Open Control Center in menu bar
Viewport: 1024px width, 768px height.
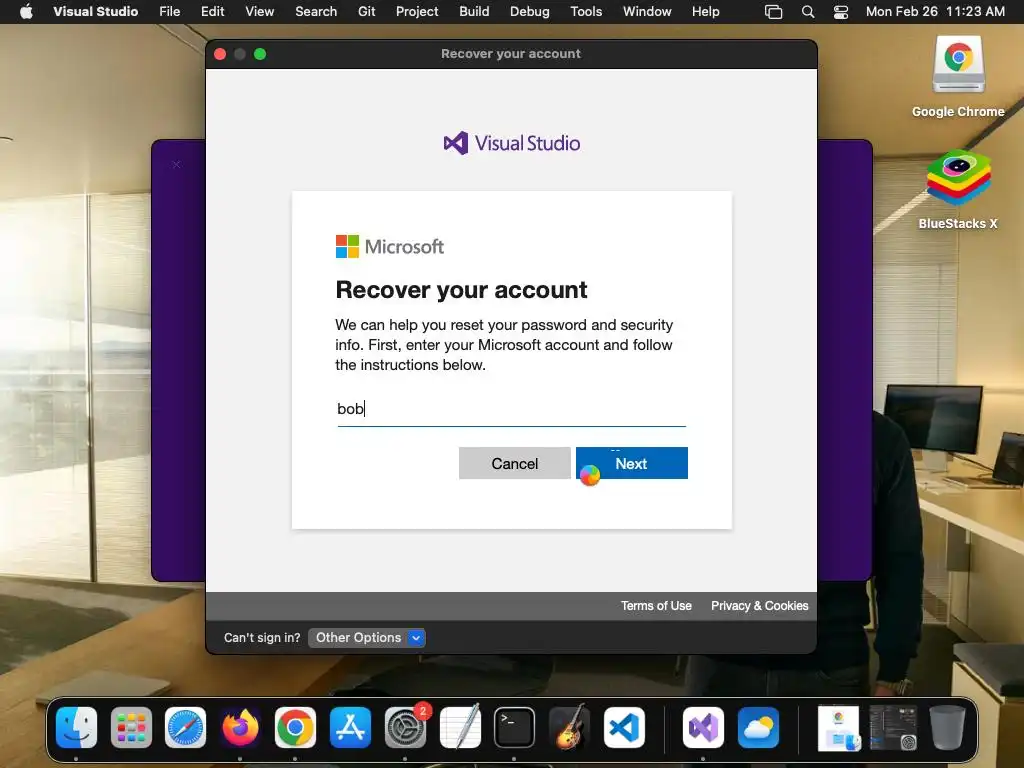coord(841,12)
